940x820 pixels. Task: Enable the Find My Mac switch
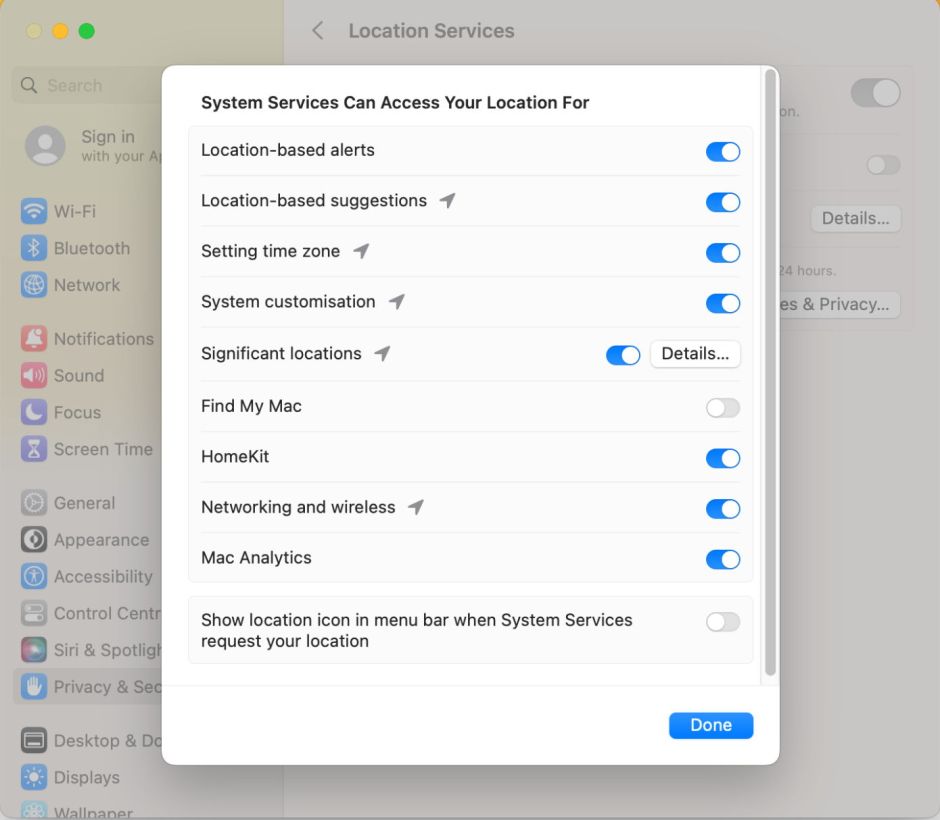[722, 407]
